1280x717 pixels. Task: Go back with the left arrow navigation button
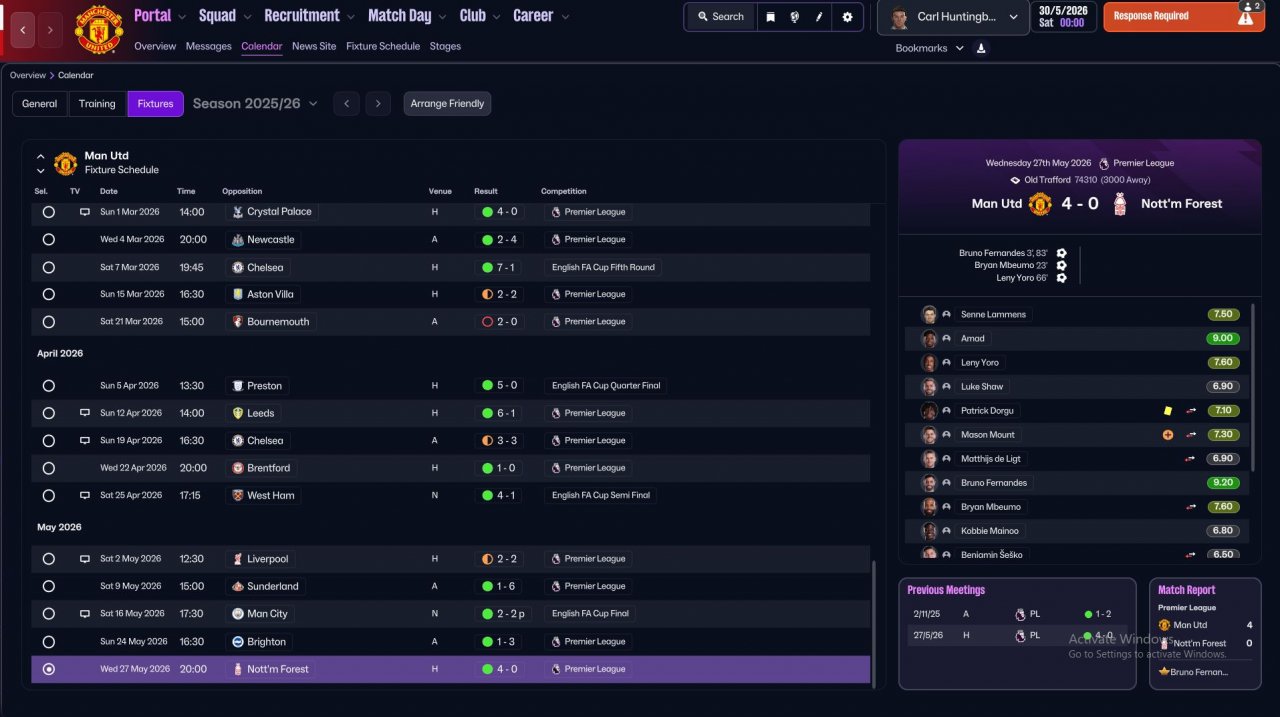[24, 30]
